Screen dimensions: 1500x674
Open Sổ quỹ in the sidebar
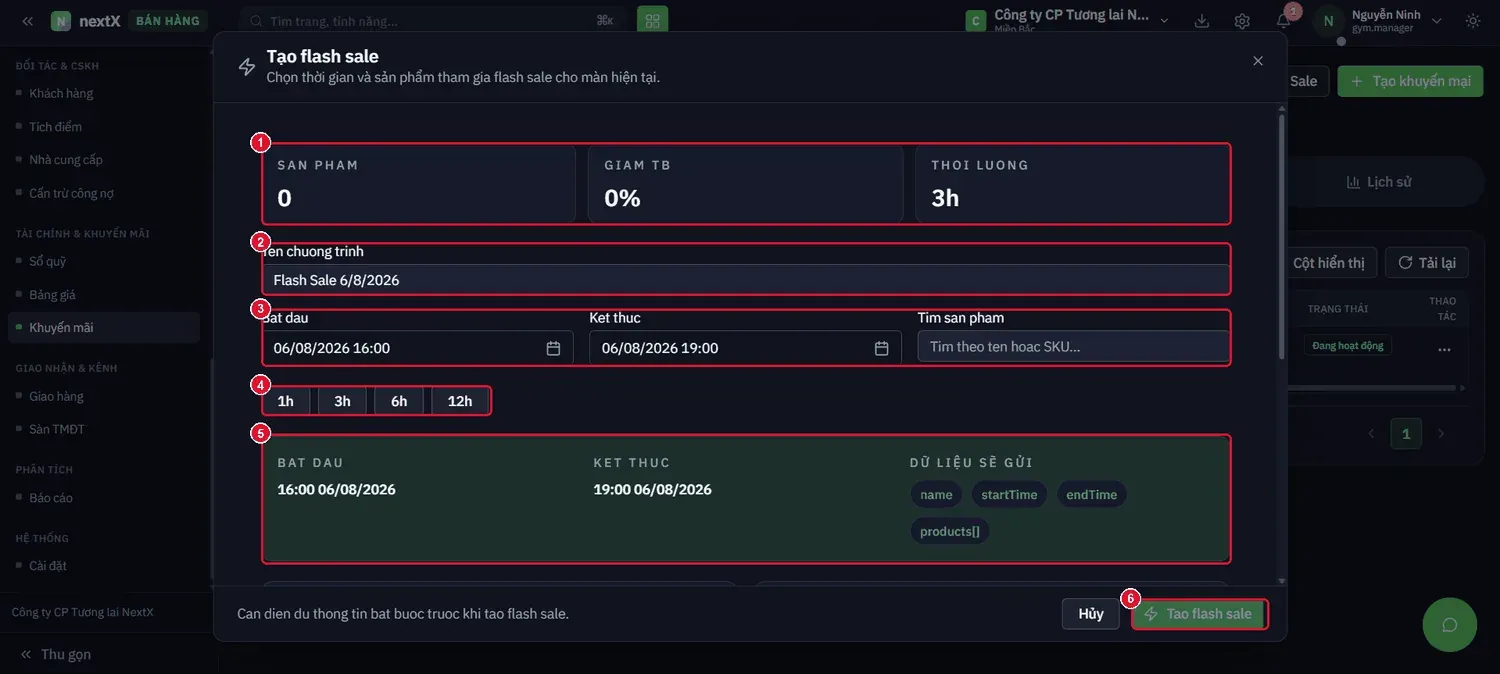tap(48, 261)
